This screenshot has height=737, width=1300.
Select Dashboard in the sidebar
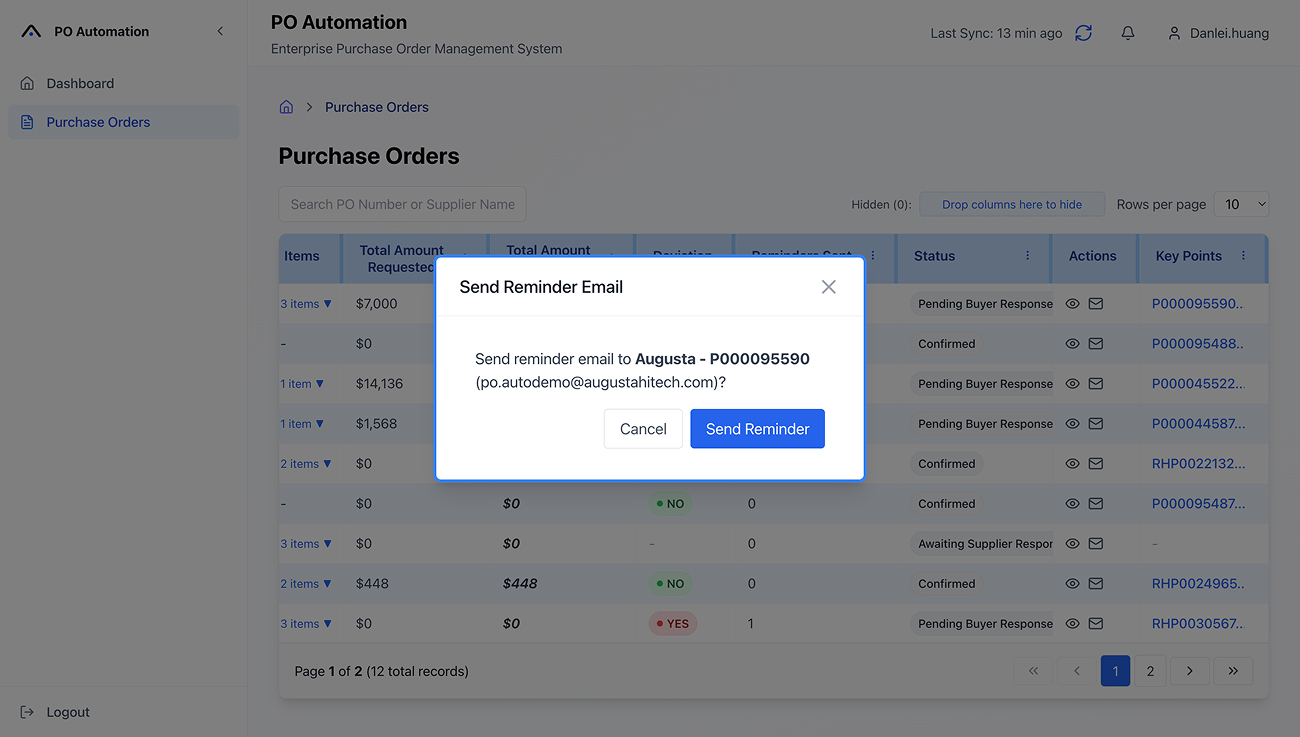pos(80,83)
